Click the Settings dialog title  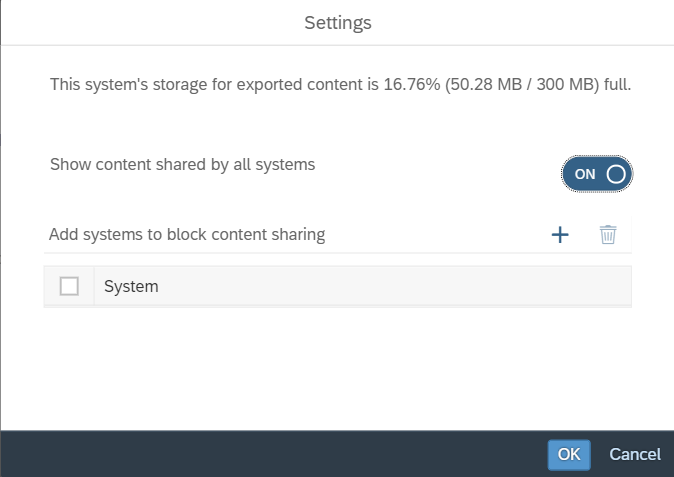[337, 22]
